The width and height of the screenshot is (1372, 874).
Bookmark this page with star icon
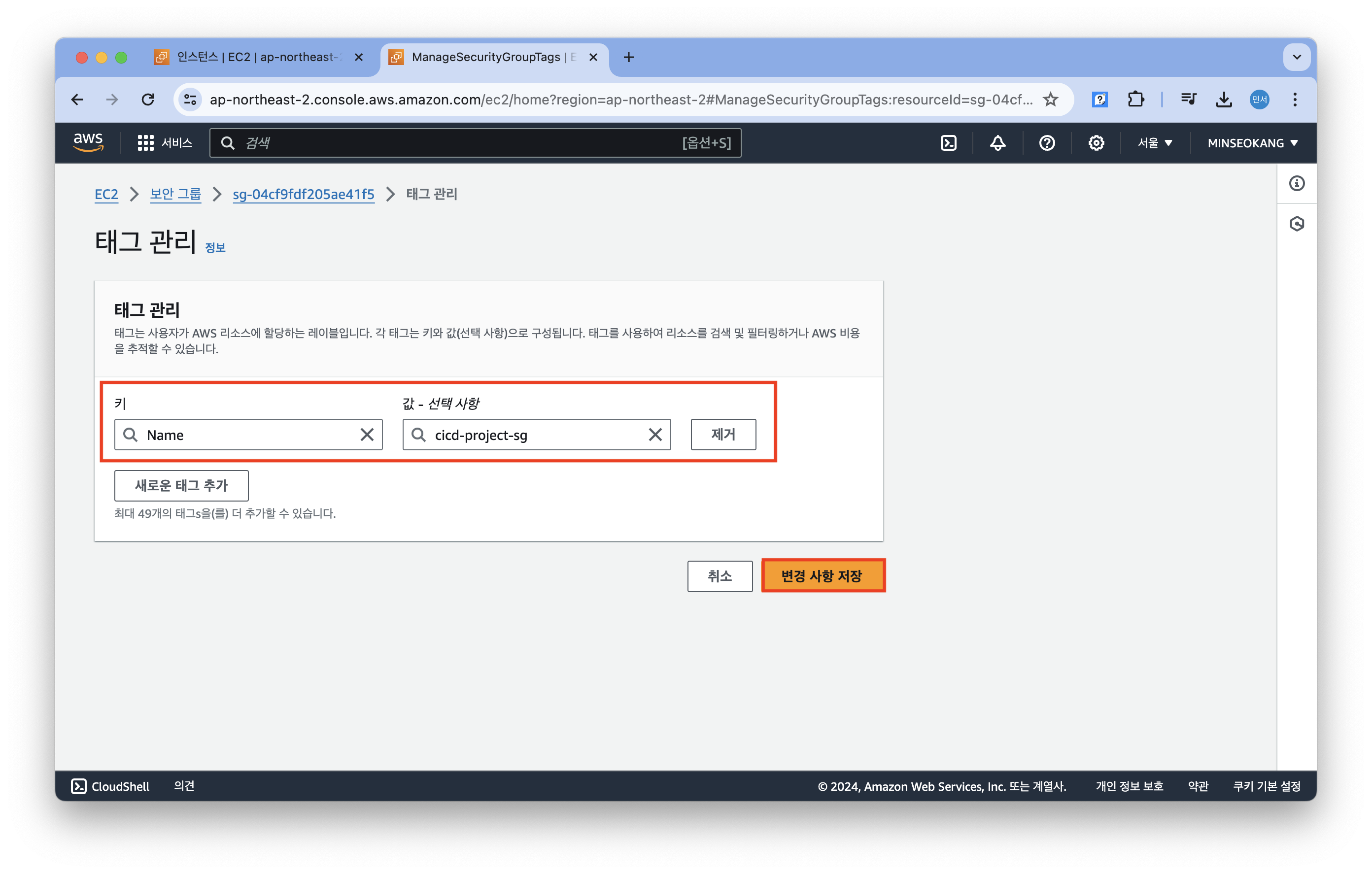[1050, 100]
